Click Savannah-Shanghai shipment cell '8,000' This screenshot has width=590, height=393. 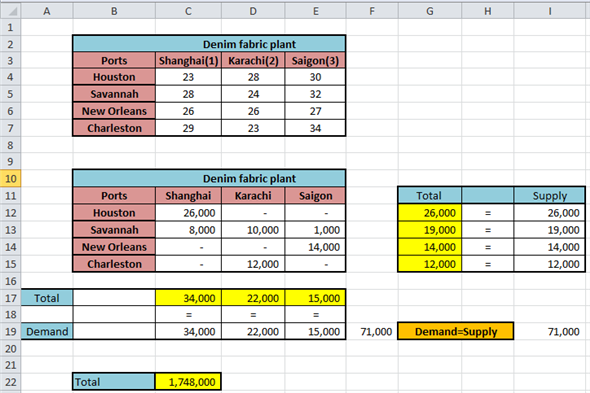pos(188,230)
